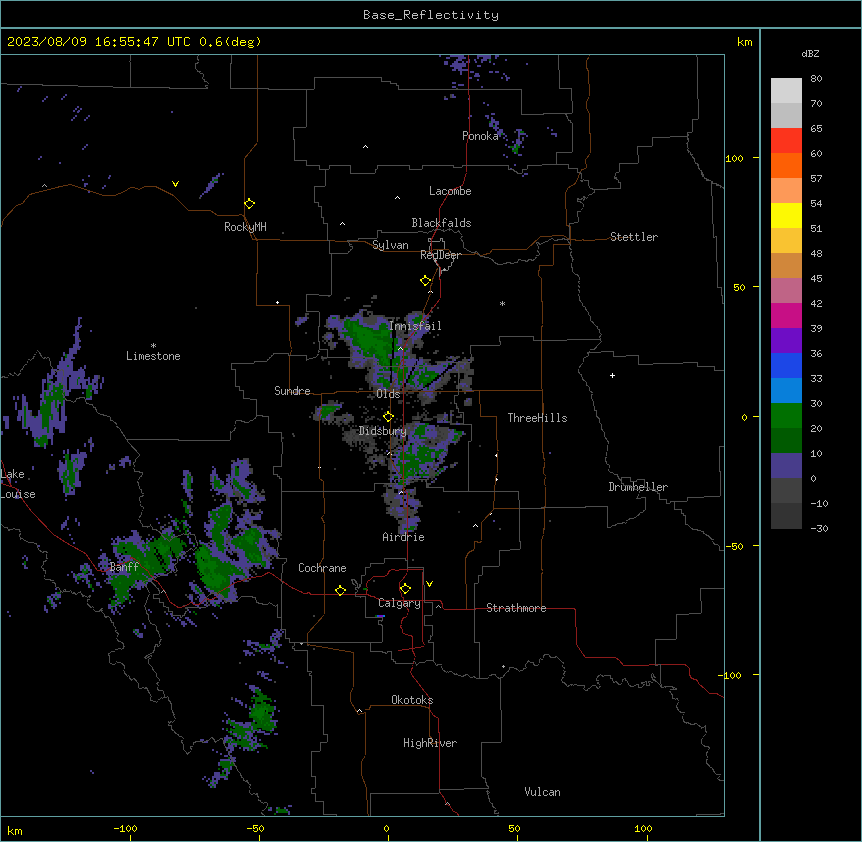Select the Calgary city label
Viewport: 862px width, 842px height.
tap(400, 603)
